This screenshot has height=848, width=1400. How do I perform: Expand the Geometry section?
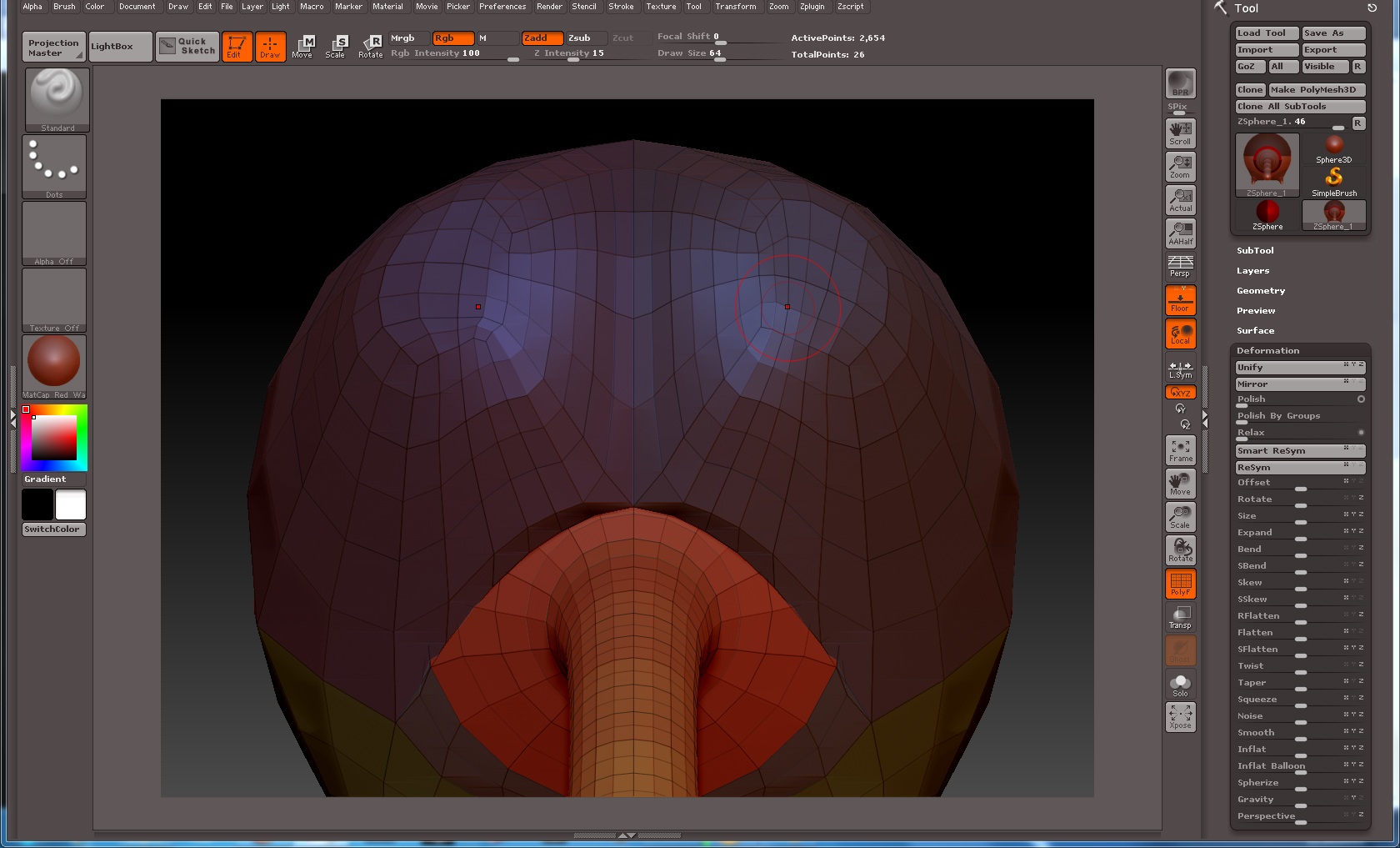click(1261, 290)
